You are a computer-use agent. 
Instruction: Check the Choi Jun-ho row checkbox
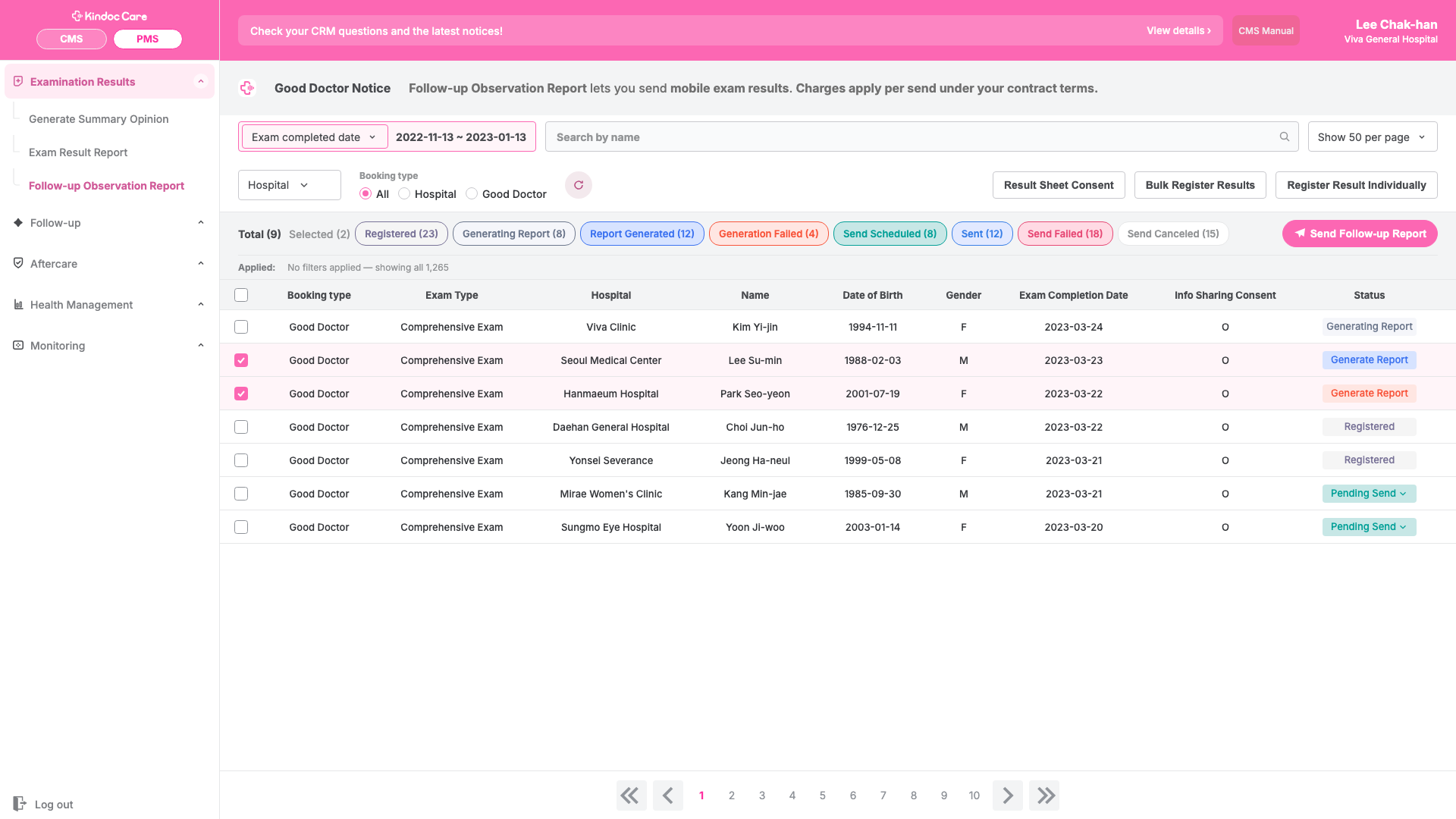click(x=241, y=427)
